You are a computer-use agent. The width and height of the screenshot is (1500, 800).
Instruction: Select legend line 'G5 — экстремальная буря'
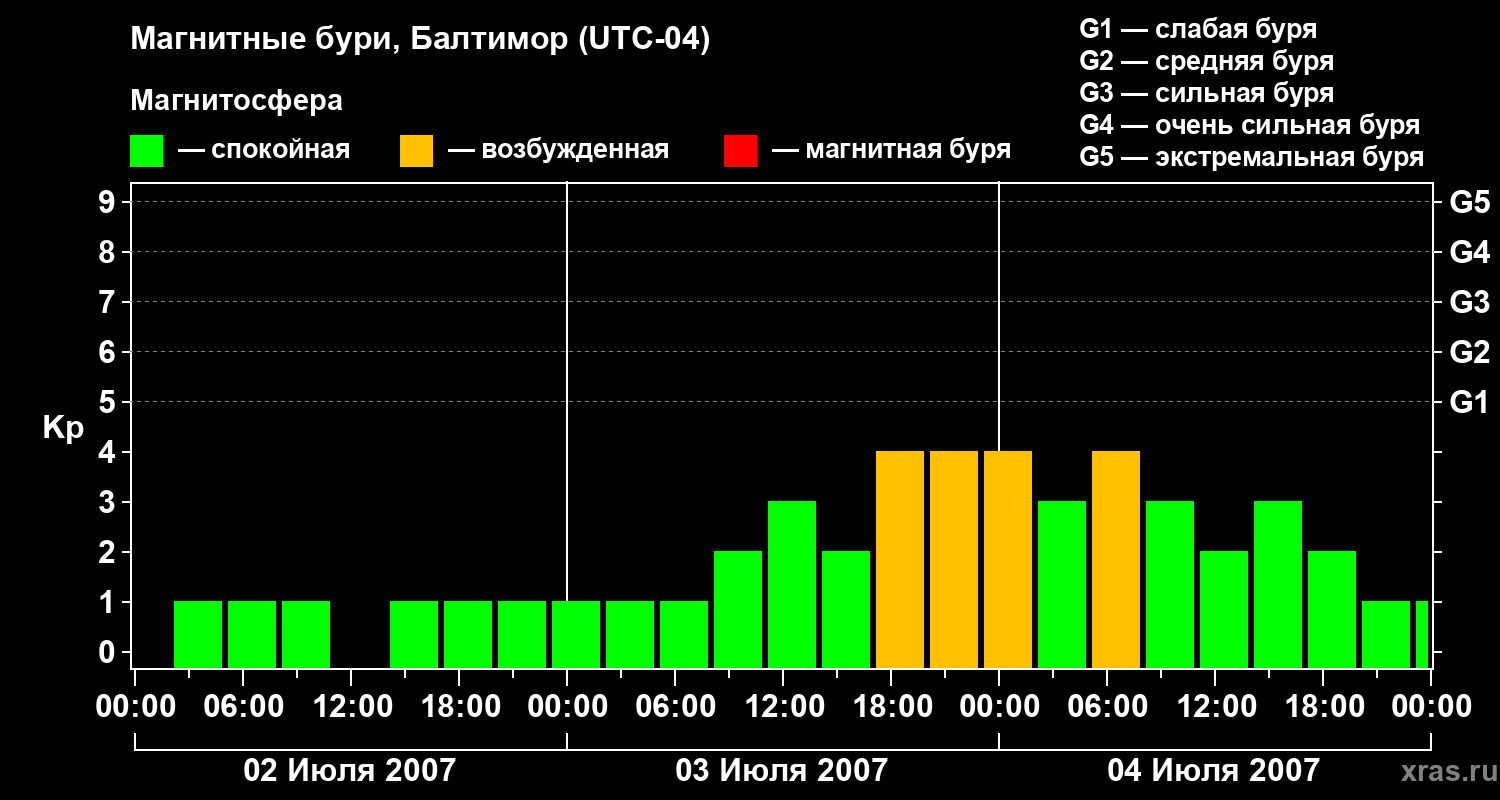(x=1252, y=157)
